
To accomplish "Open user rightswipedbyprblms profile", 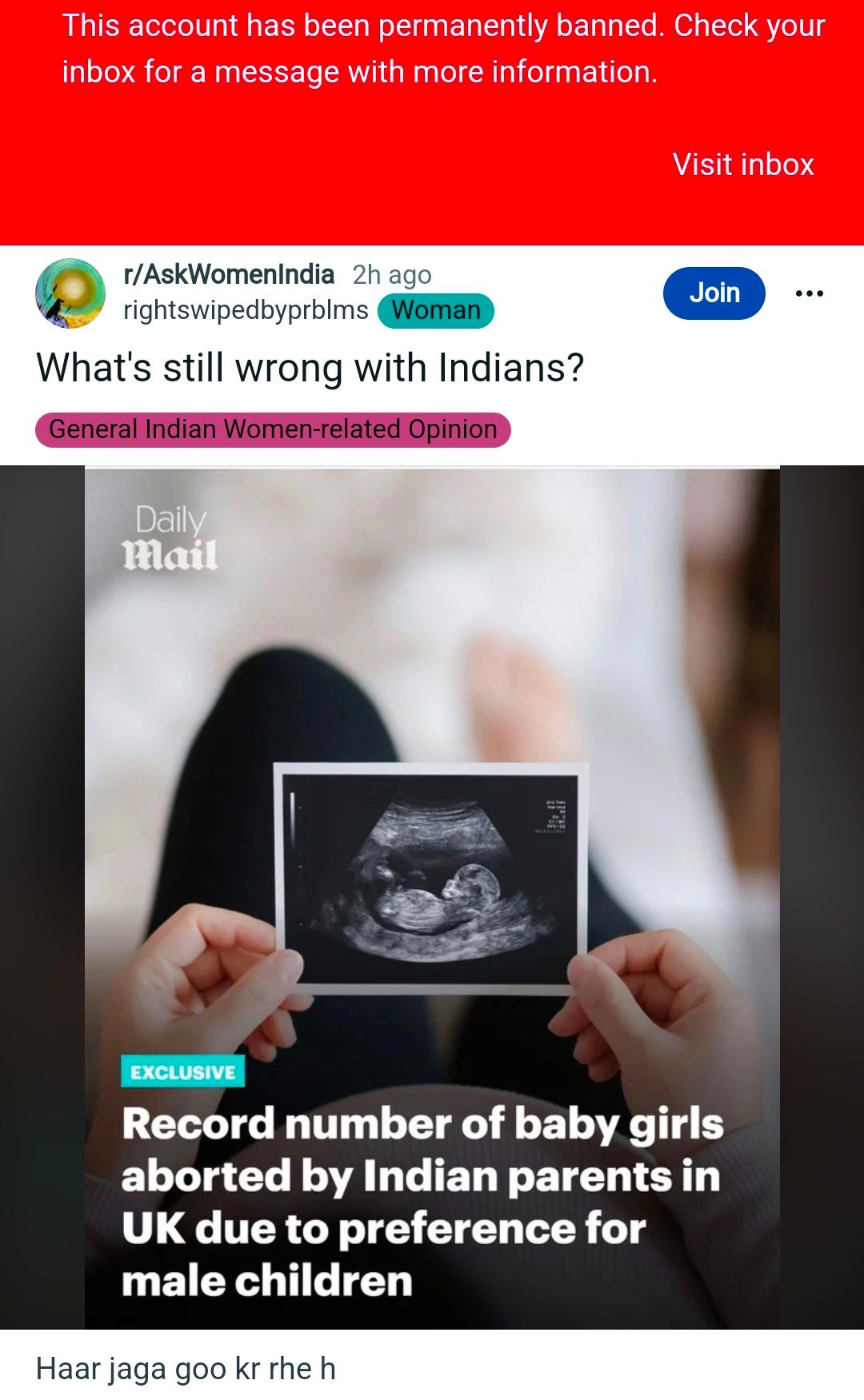I will point(246,310).
